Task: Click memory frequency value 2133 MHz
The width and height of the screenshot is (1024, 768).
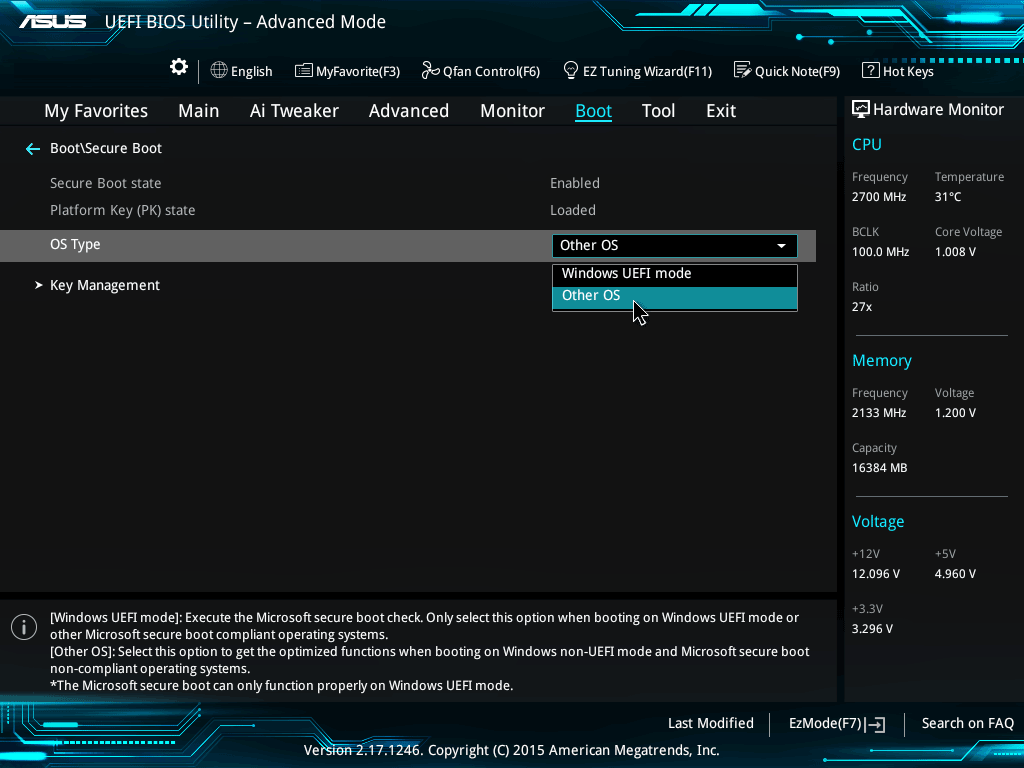Action: [879, 413]
